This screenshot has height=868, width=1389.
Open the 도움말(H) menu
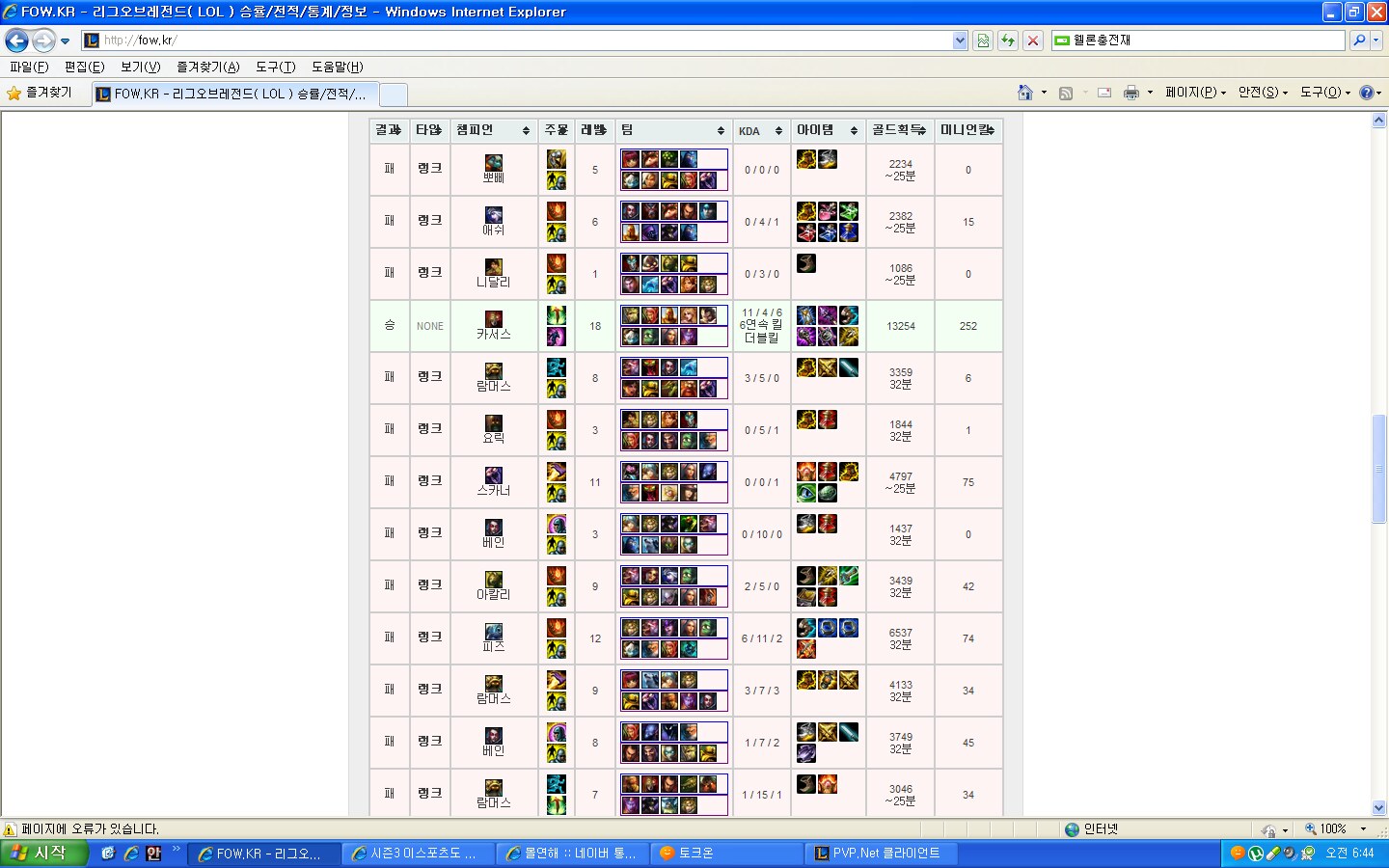[338, 67]
